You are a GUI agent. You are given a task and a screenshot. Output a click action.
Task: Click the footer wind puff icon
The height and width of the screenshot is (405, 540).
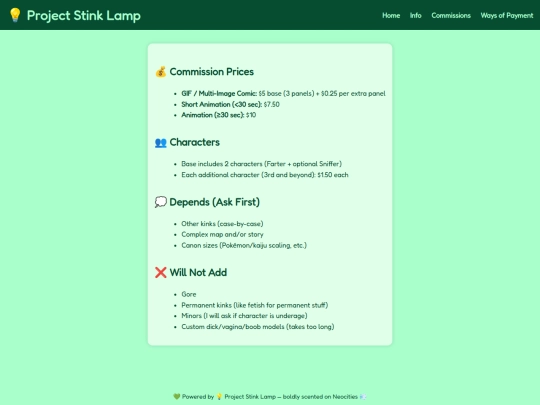click(x=363, y=397)
